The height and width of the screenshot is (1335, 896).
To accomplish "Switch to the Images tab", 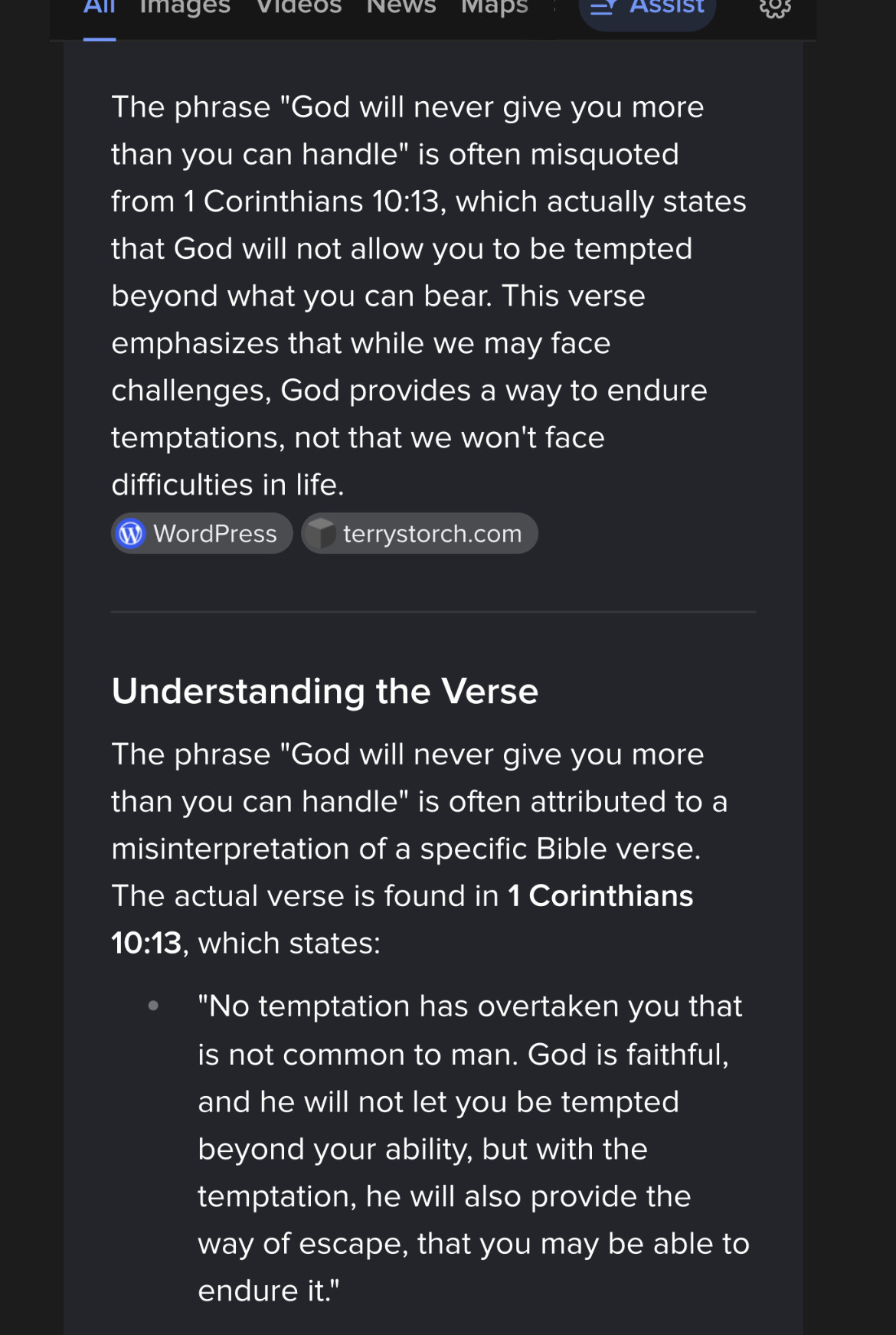I will click(185, 8).
